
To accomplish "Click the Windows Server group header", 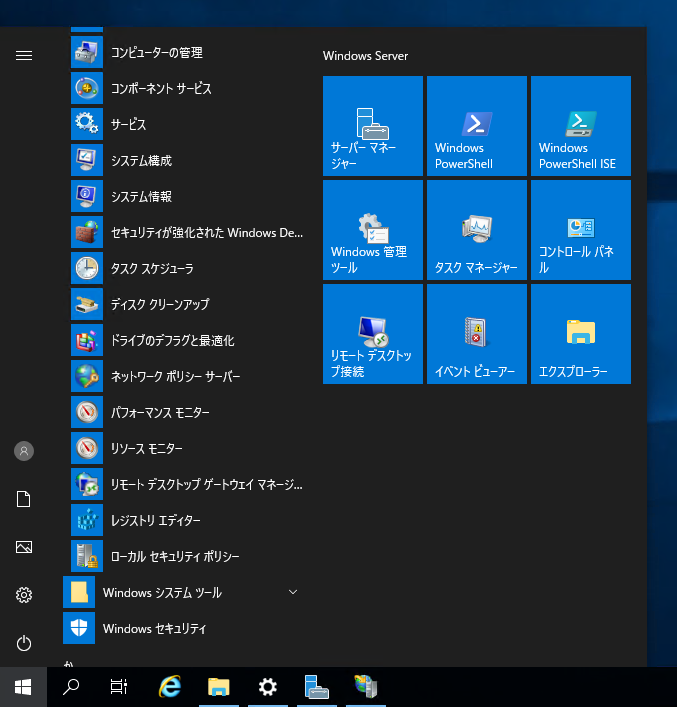I will pos(365,56).
